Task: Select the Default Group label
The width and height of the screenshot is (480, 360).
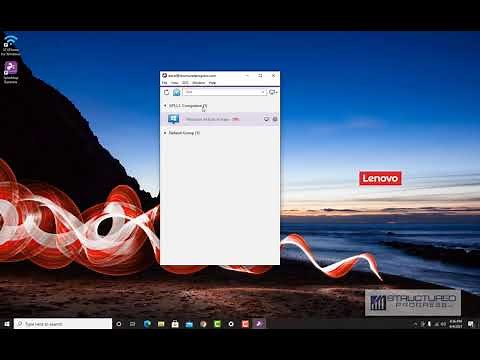Action: [184, 133]
